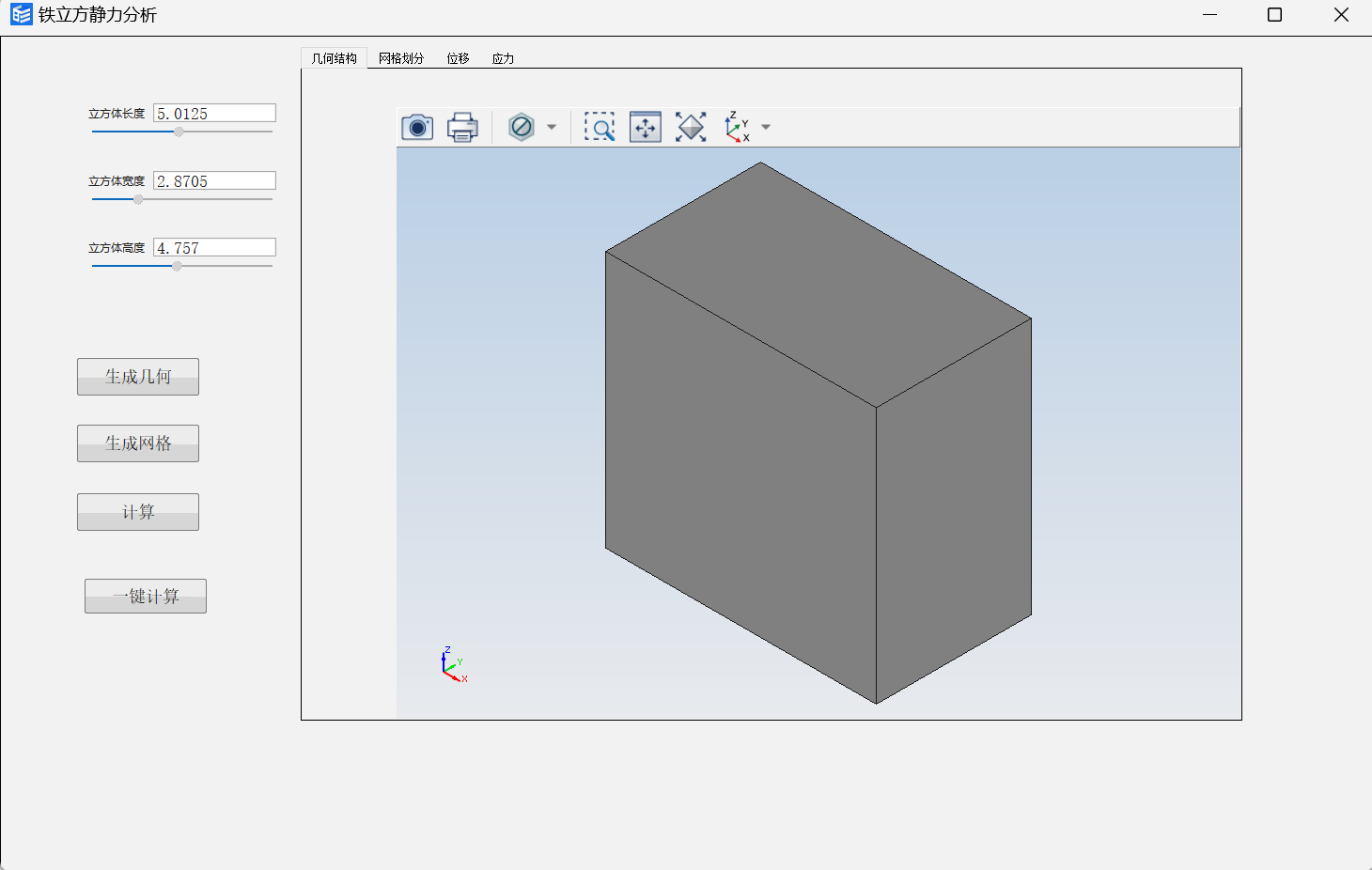Screen dimensions: 1372x870
Task: Take a snapshot with the camera icon
Action: click(417, 127)
